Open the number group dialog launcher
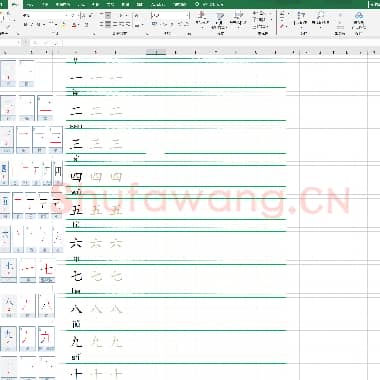Image resolution: width=380 pixels, height=380 pixels. (189, 34)
